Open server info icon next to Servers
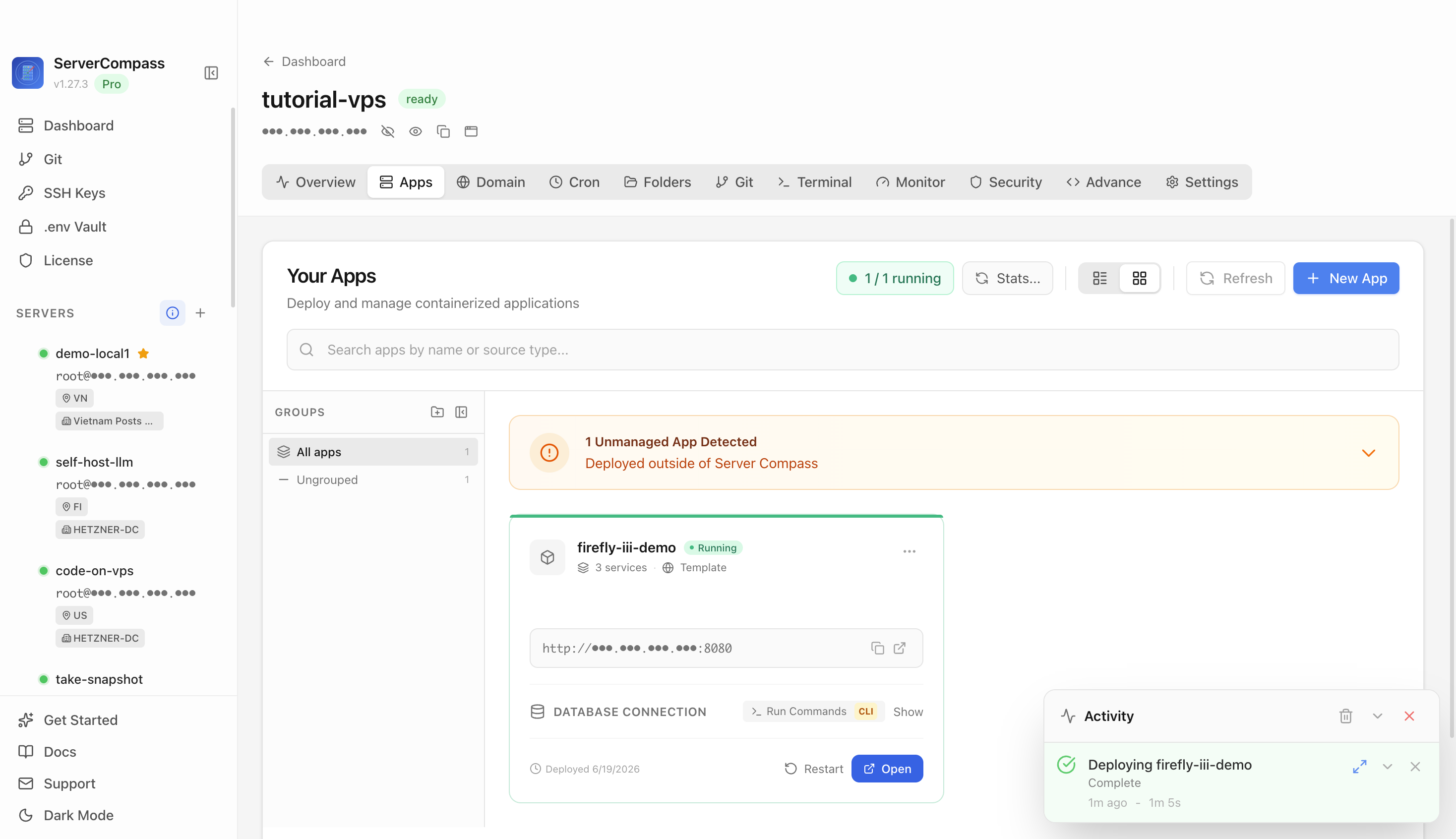The width and height of the screenshot is (1456, 839). [x=172, y=313]
